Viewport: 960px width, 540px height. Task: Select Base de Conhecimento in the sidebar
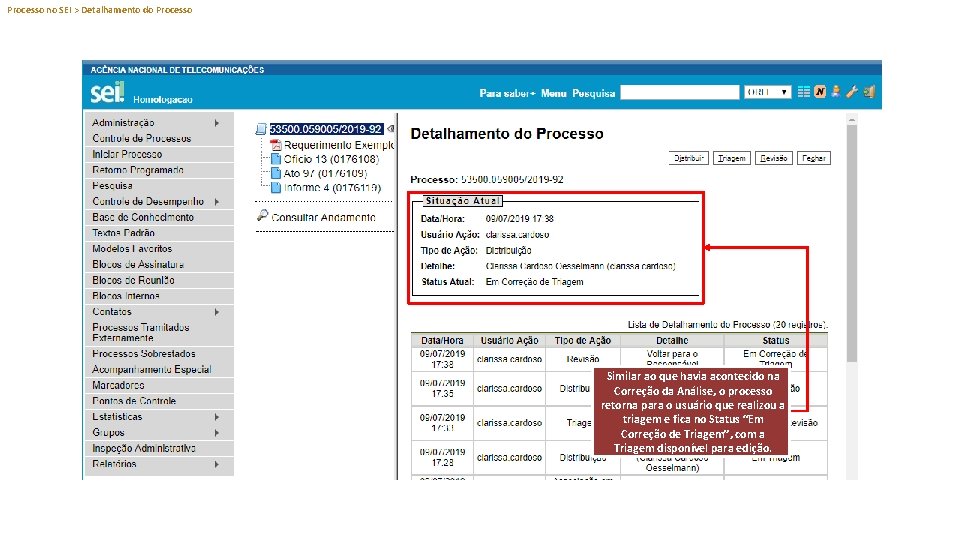click(159, 217)
